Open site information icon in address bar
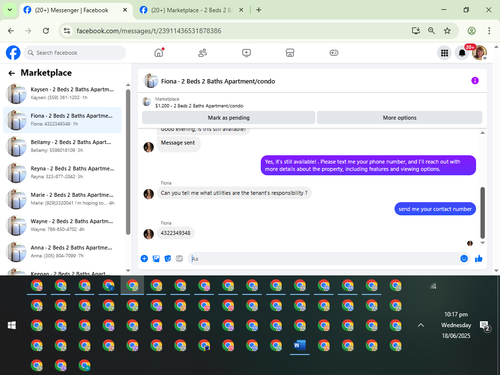 [67, 31]
